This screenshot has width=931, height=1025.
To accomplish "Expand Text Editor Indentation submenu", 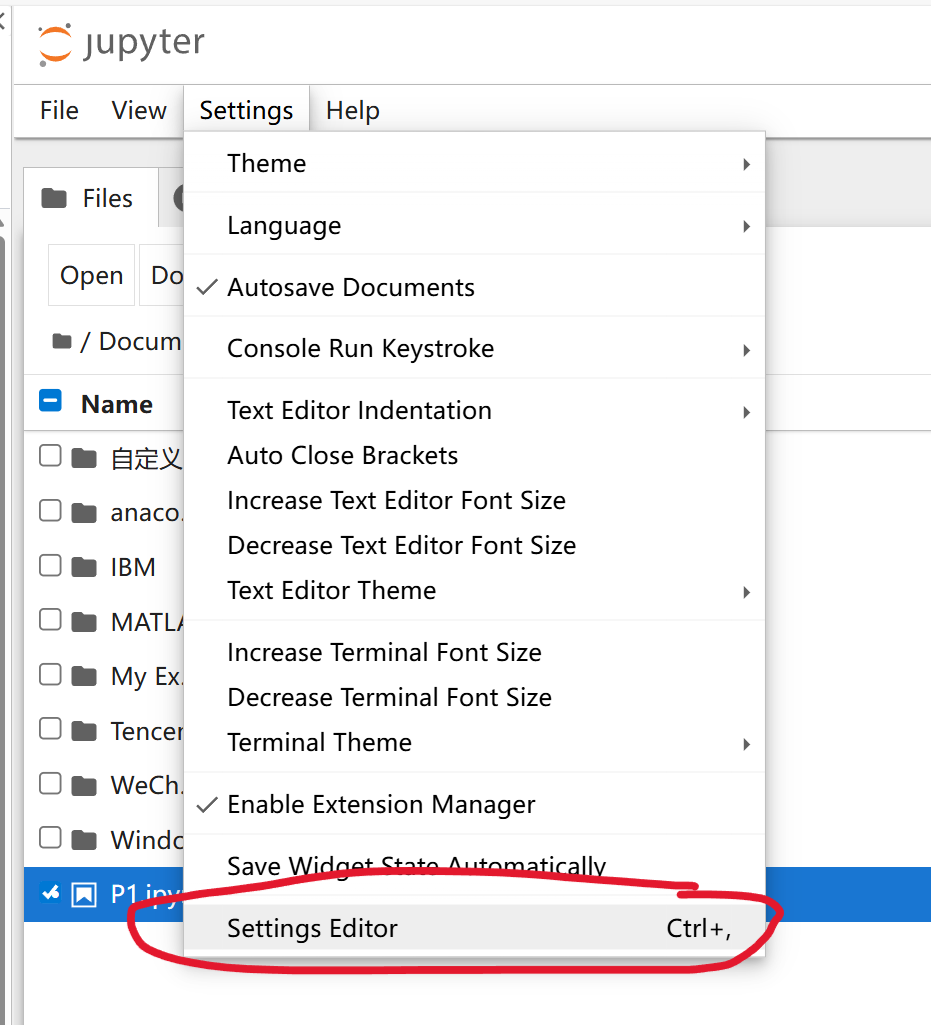I will point(475,411).
